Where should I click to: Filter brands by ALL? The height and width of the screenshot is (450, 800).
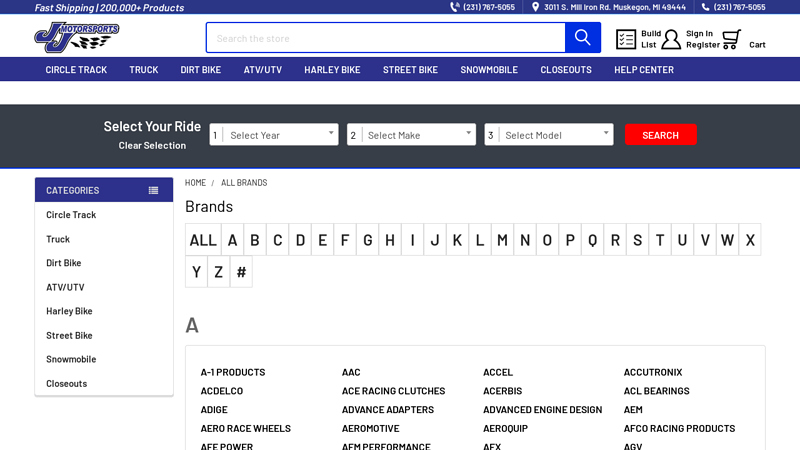pyautogui.click(x=203, y=239)
